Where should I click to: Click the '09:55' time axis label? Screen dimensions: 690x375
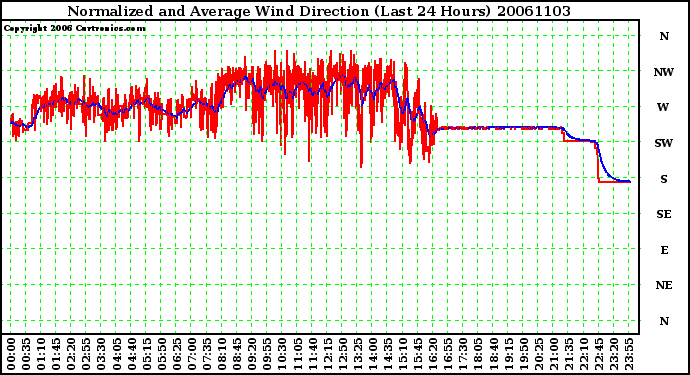(x=268, y=354)
